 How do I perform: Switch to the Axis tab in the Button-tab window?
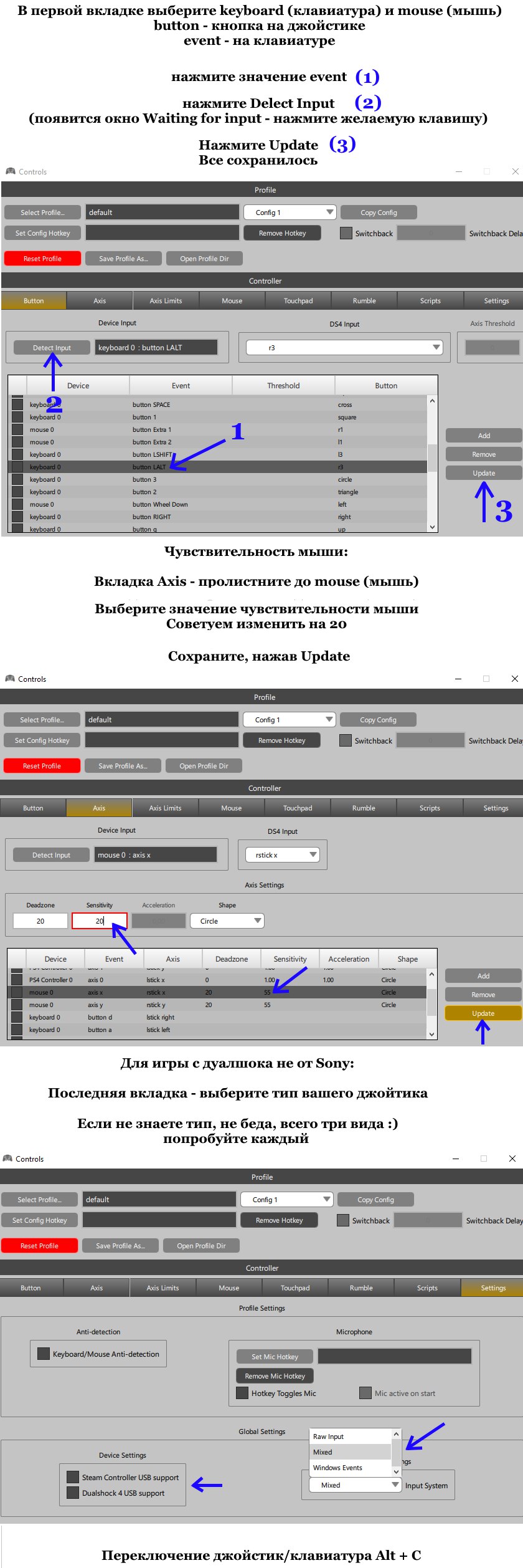coord(100,300)
